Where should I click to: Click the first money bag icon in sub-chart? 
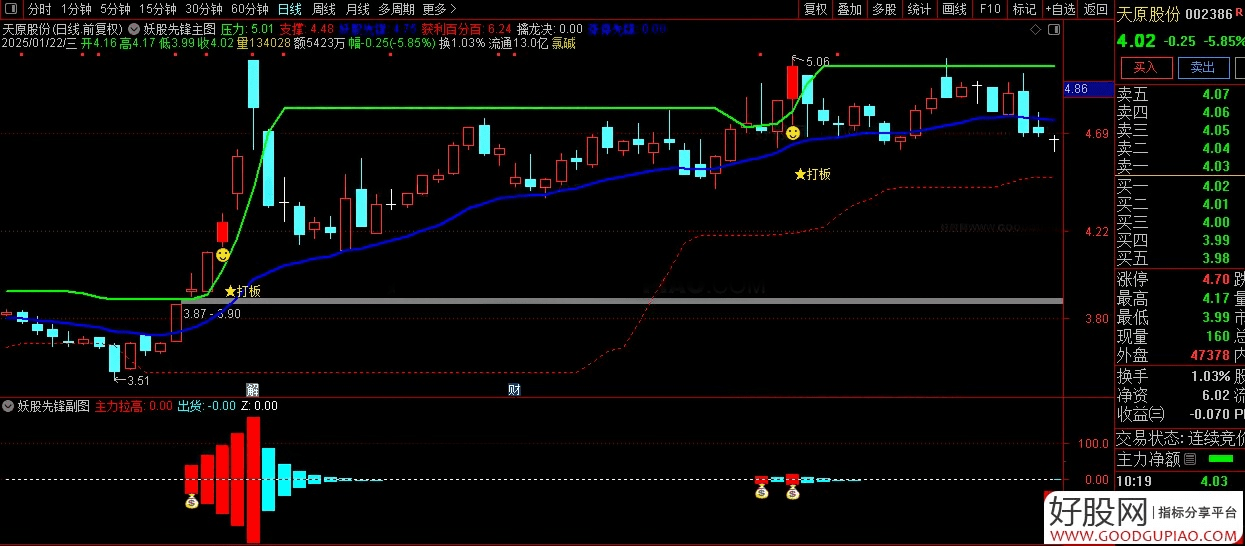191,502
